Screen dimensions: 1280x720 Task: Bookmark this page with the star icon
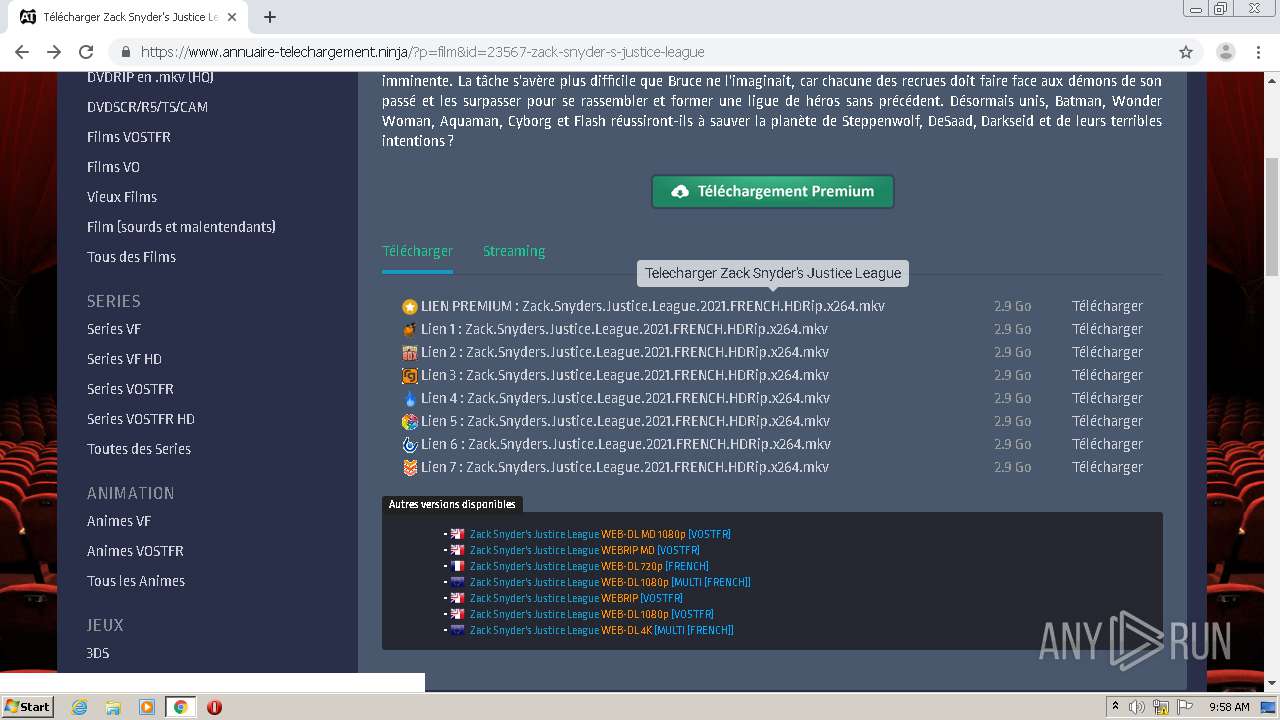click(x=1186, y=52)
